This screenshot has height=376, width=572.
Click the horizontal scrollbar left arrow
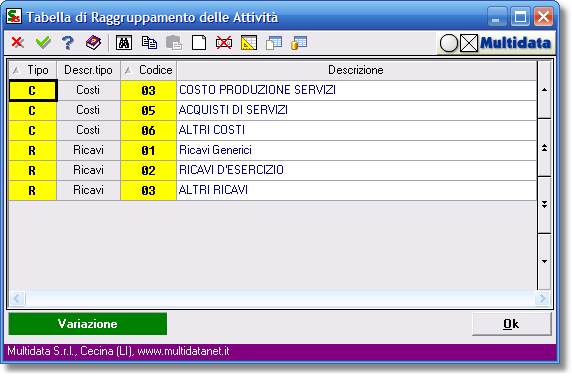[x=17, y=299]
